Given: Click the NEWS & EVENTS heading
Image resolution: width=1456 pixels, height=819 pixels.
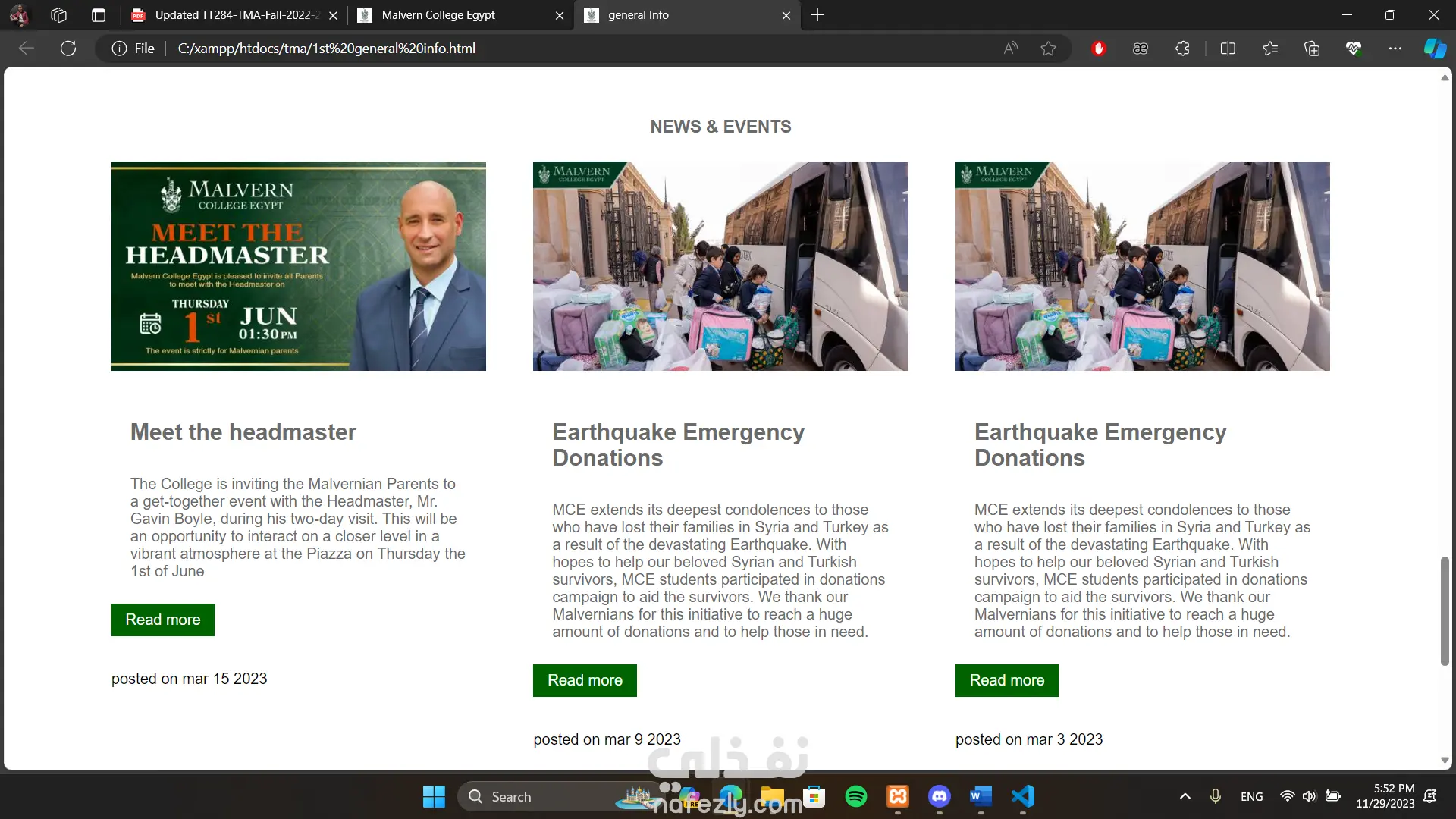Looking at the screenshot, I should tap(720, 127).
